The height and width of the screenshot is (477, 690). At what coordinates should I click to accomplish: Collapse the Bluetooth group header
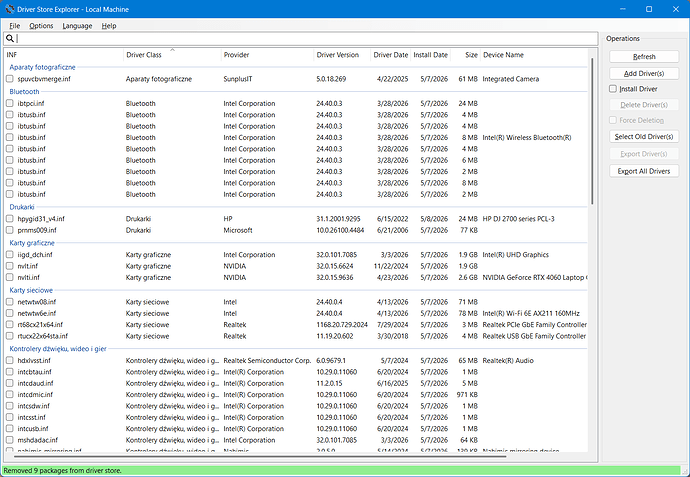(24, 92)
